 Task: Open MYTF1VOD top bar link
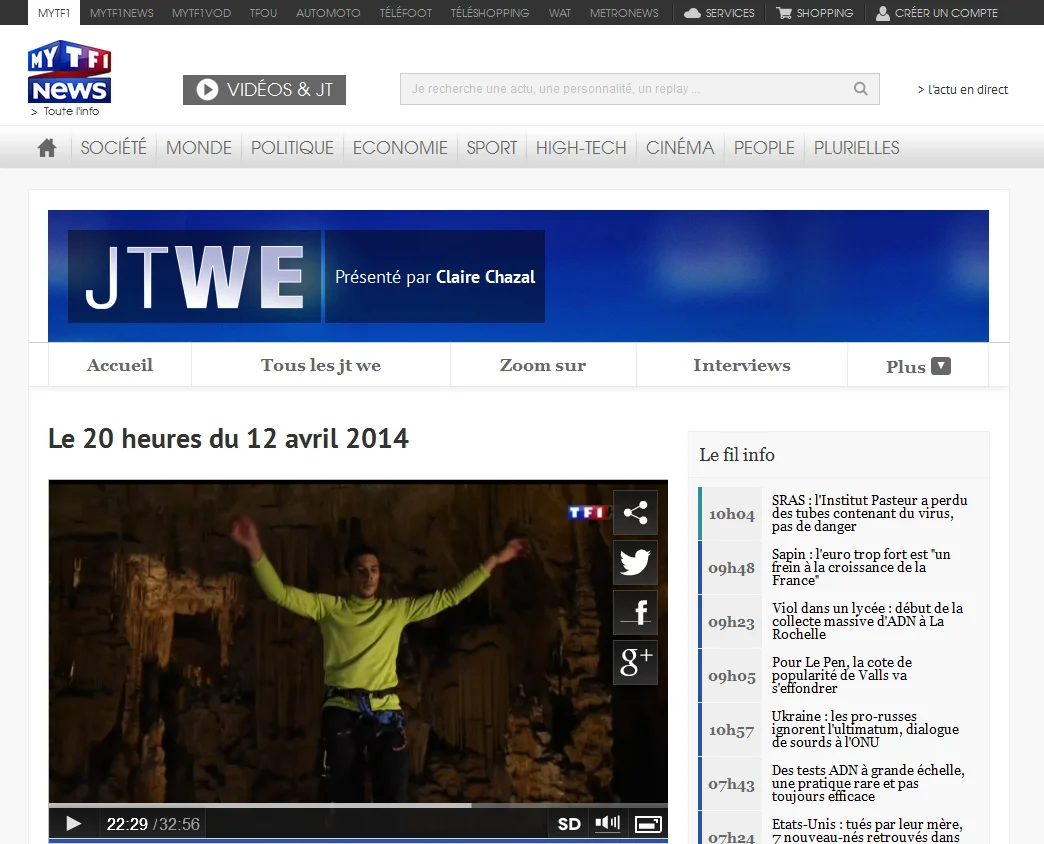click(x=201, y=13)
